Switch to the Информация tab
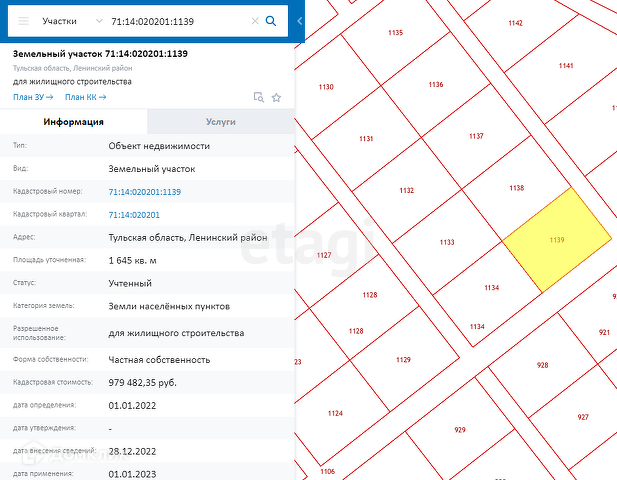The image size is (617, 480). click(74, 122)
